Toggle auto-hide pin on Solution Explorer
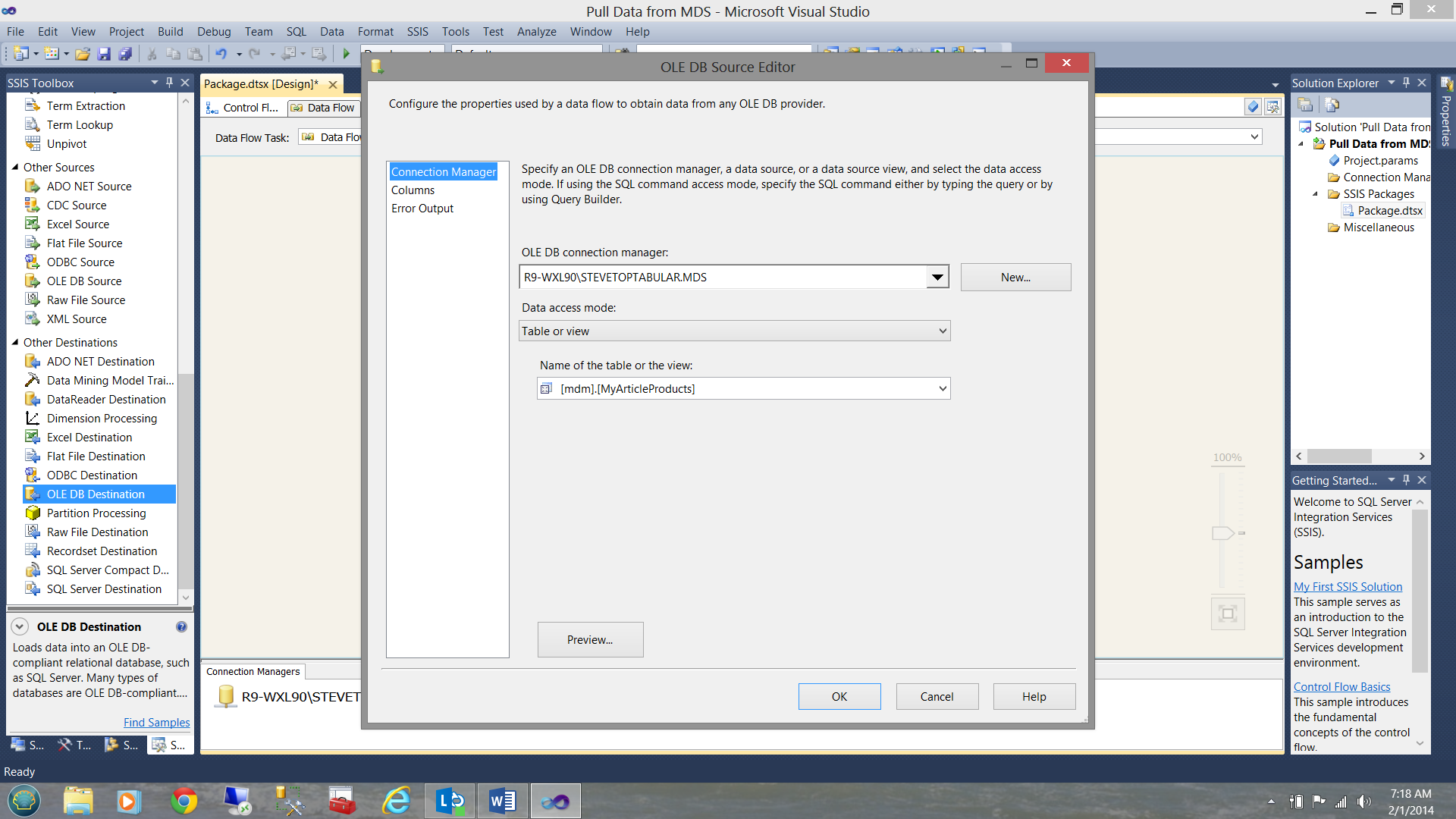Image resolution: width=1456 pixels, height=819 pixels. pyautogui.click(x=1407, y=83)
